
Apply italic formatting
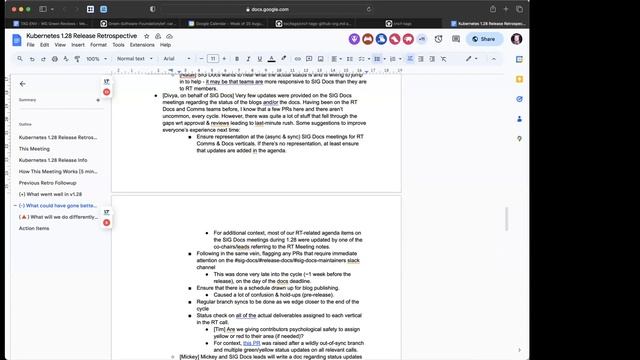(x=248, y=59)
